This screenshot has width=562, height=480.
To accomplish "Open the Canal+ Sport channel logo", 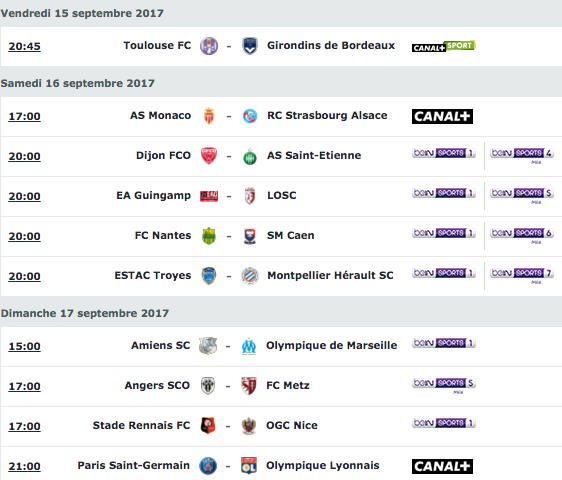I will point(443,46).
